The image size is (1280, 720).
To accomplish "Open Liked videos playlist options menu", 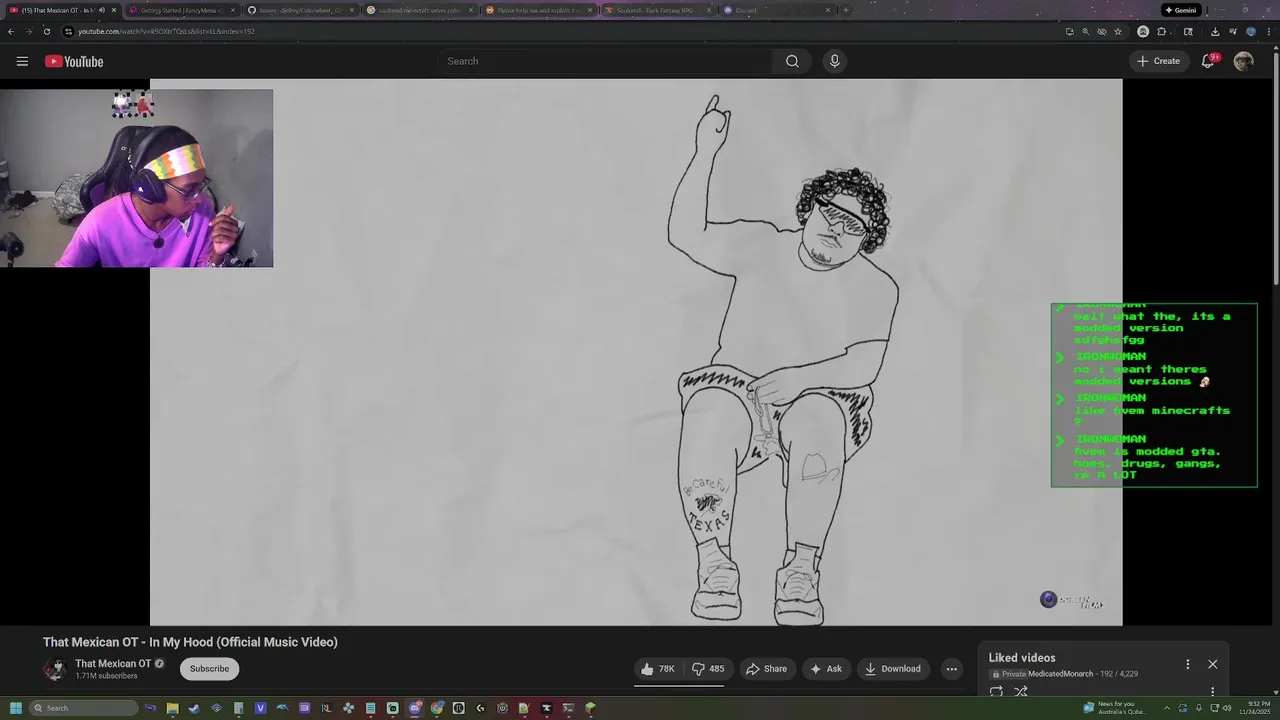I will click(1188, 664).
